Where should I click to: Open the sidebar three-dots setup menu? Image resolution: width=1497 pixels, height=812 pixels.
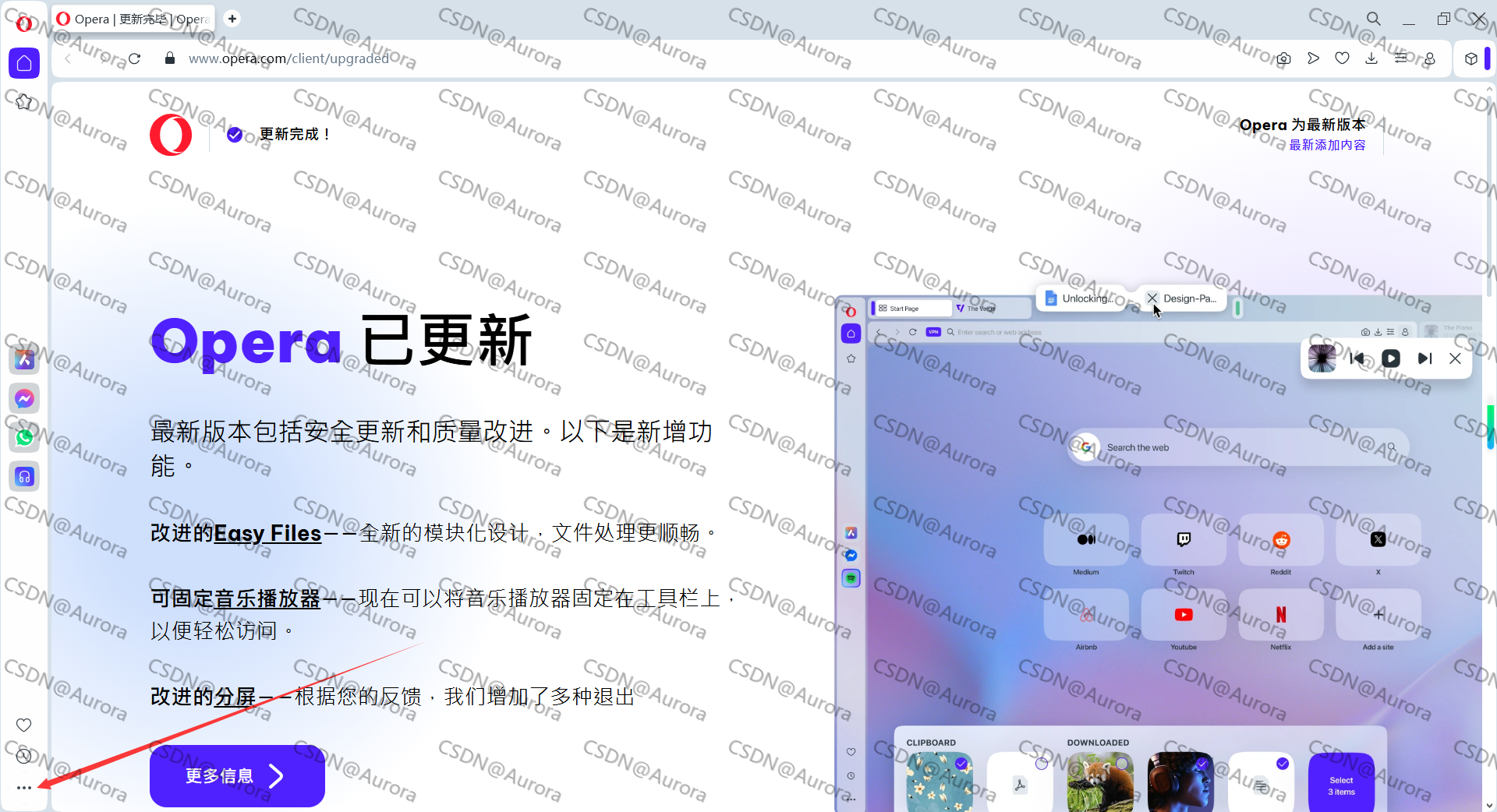click(x=24, y=788)
